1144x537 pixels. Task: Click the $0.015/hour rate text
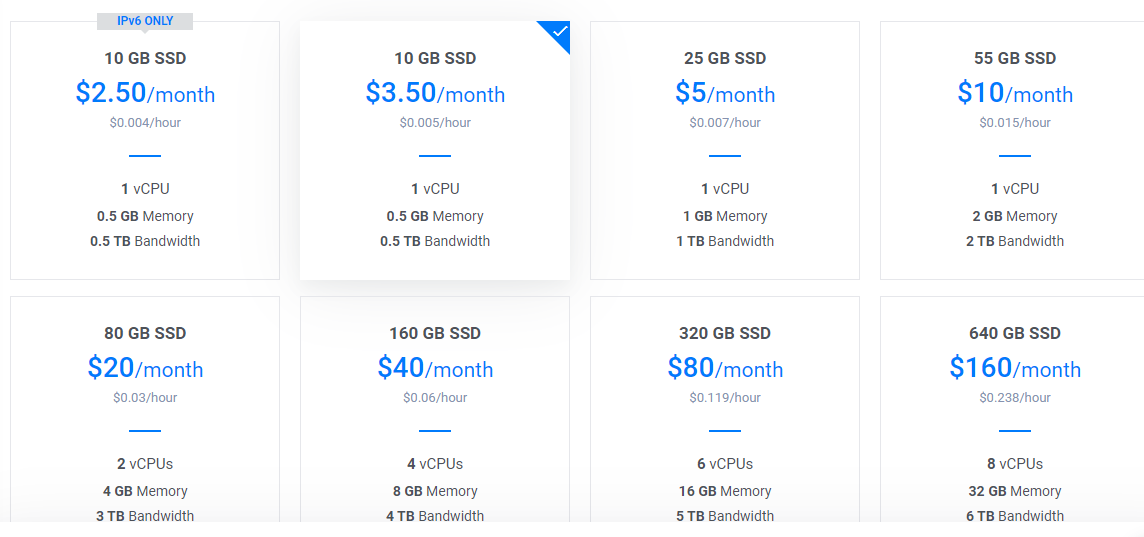point(1015,123)
